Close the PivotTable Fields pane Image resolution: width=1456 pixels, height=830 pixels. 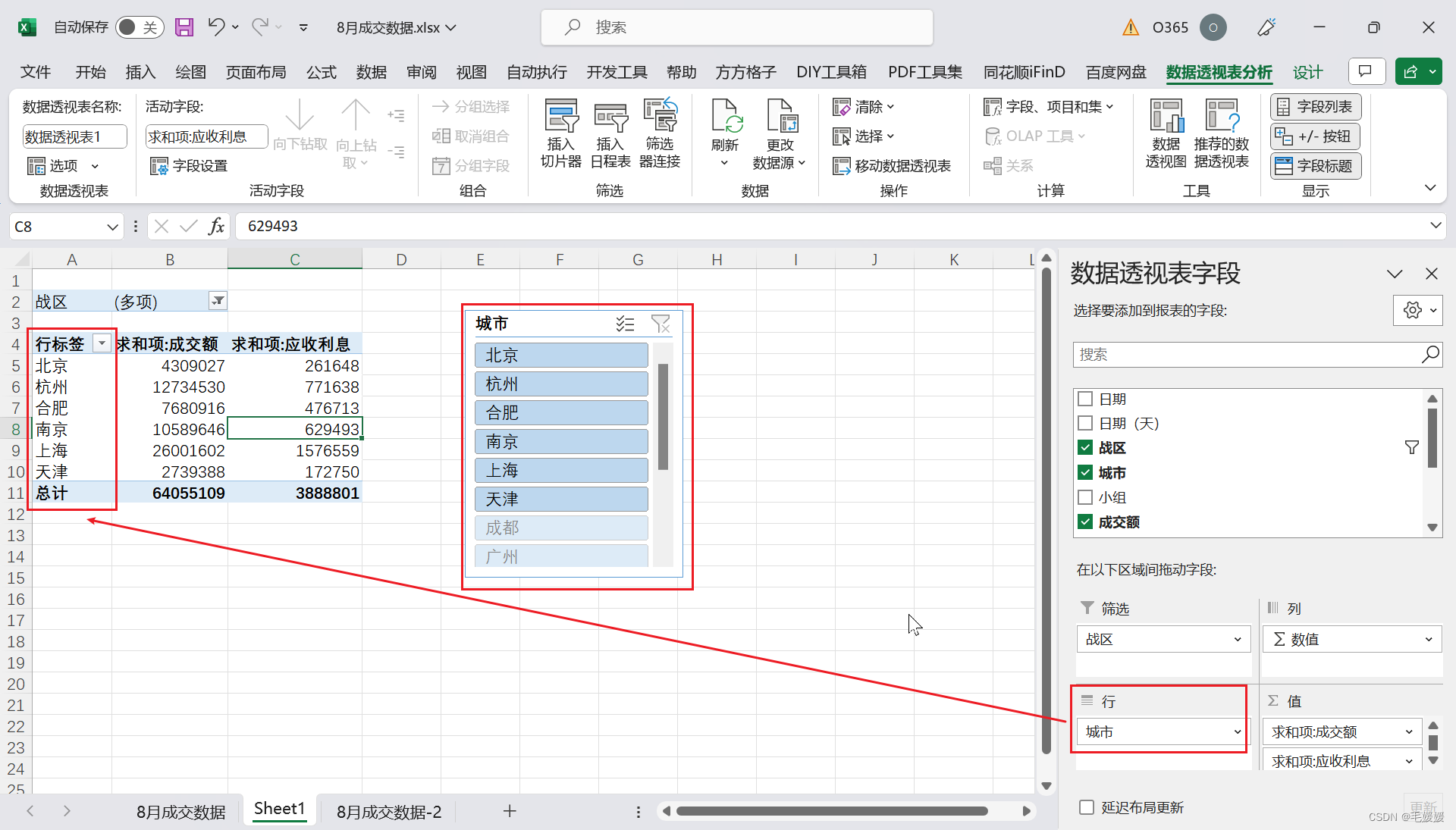1432,274
